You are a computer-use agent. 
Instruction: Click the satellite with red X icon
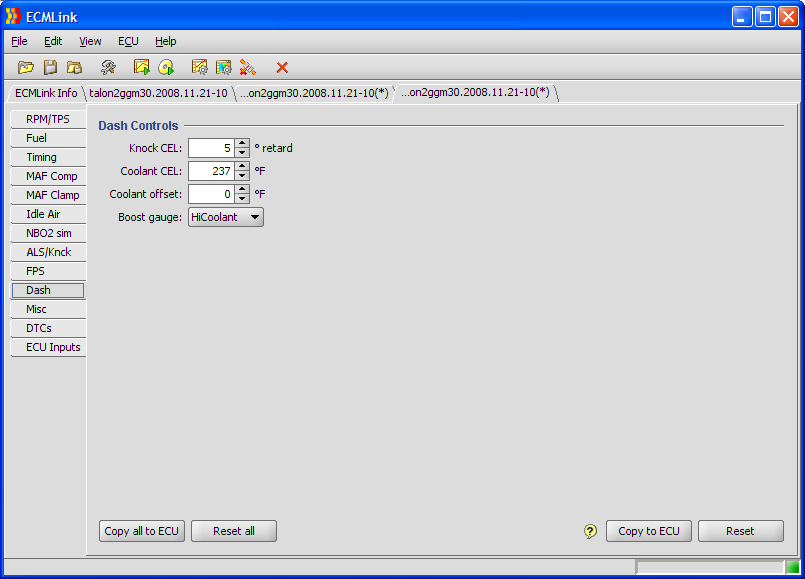[248, 67]
